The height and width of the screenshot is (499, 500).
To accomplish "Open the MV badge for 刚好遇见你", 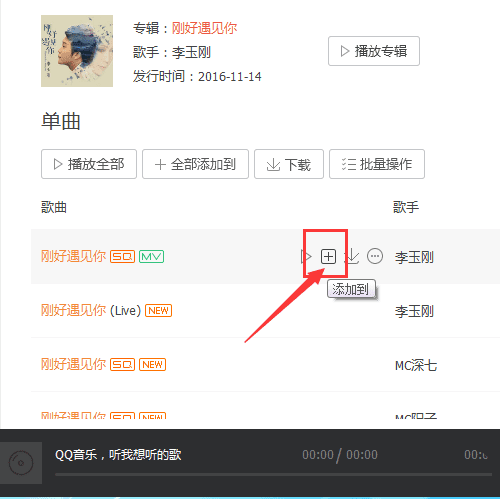I will tap(151, 256).
